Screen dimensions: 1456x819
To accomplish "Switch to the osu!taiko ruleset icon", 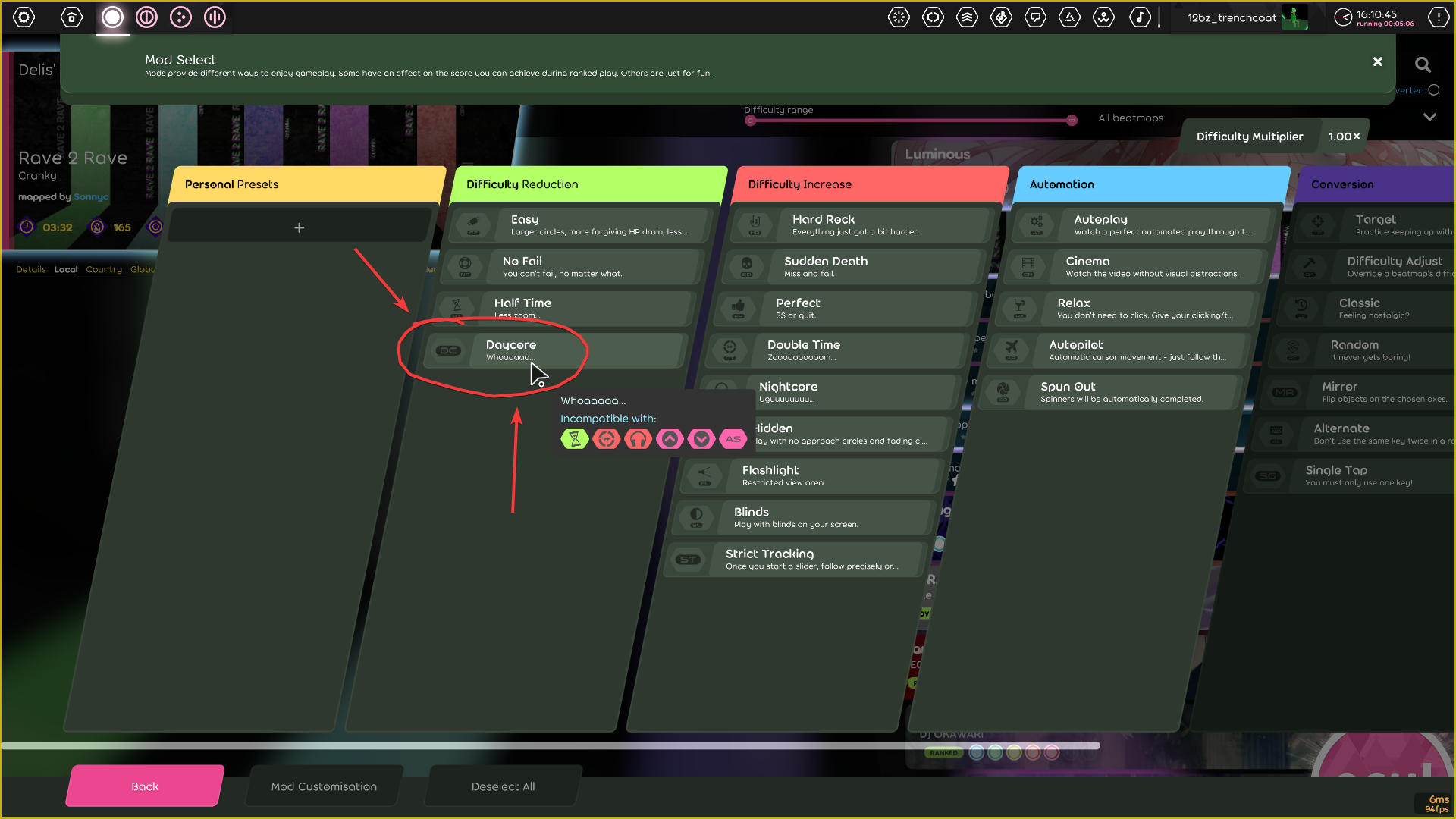I will (146, 17).
